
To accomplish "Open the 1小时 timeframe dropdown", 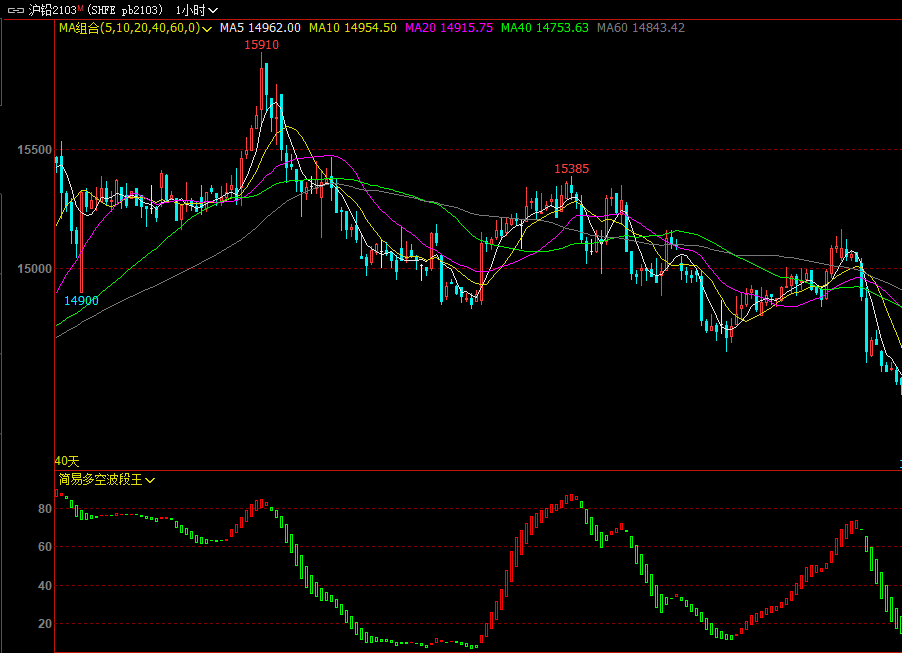I will click(x=196, y=10).
